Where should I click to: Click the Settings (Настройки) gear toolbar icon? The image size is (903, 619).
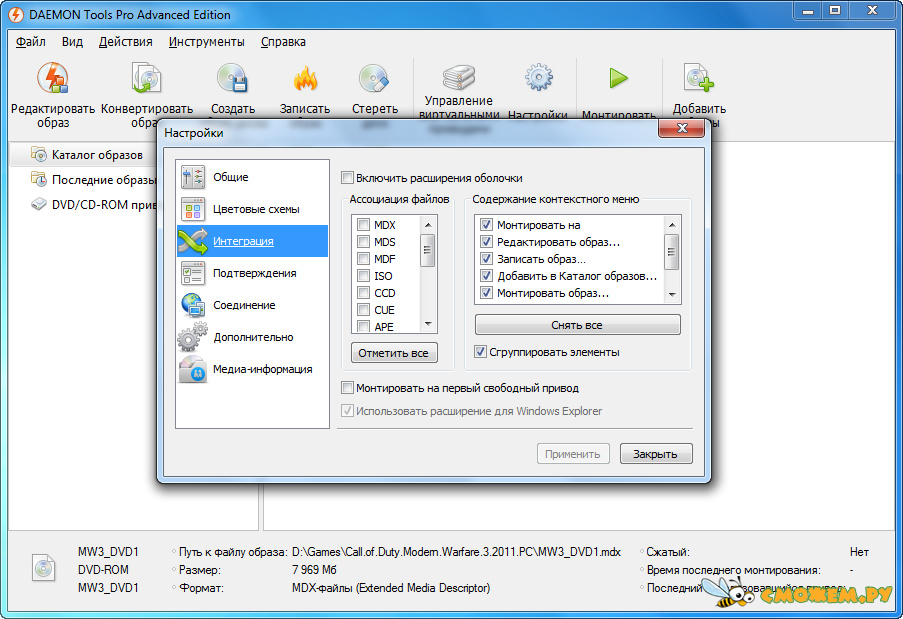pyautogui.click(x=538, y=77)
